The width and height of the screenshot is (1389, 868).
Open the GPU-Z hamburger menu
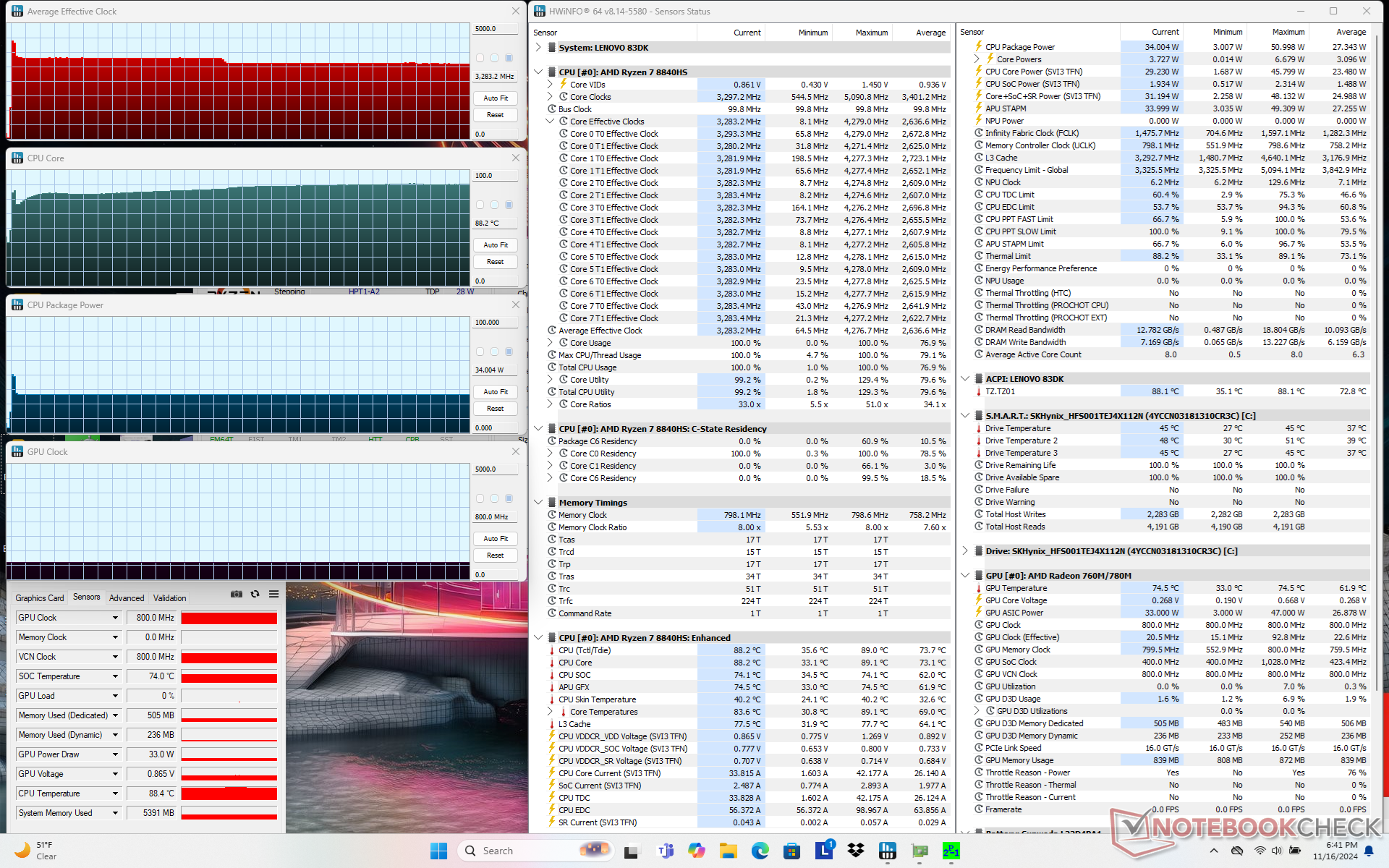(x=273, y=594)
